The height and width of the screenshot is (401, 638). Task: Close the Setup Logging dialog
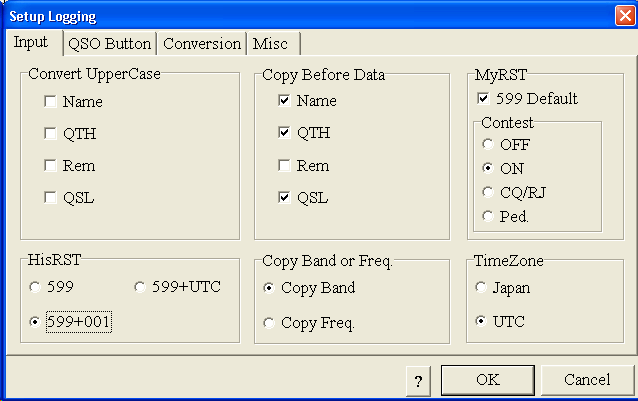624,16
